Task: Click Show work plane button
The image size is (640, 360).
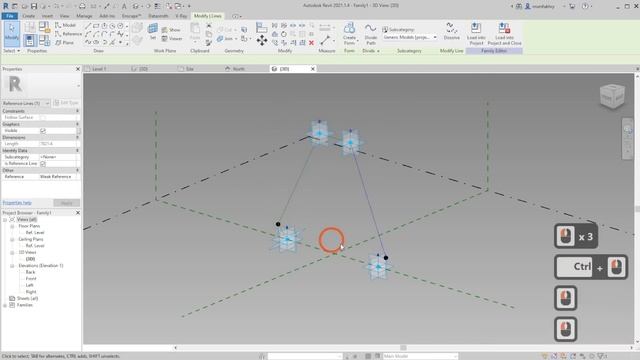Action: 171,30
